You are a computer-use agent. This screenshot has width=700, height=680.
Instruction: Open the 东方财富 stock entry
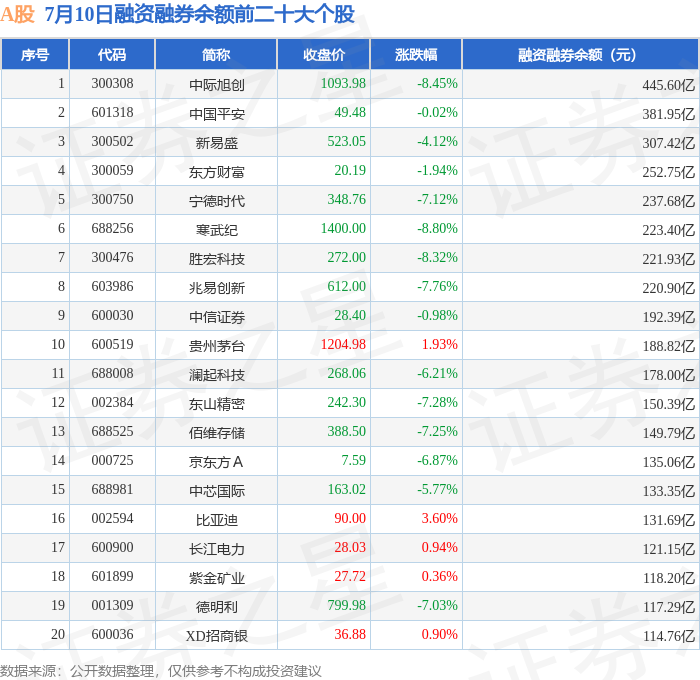pyautogui.click(x=217, y=171)
